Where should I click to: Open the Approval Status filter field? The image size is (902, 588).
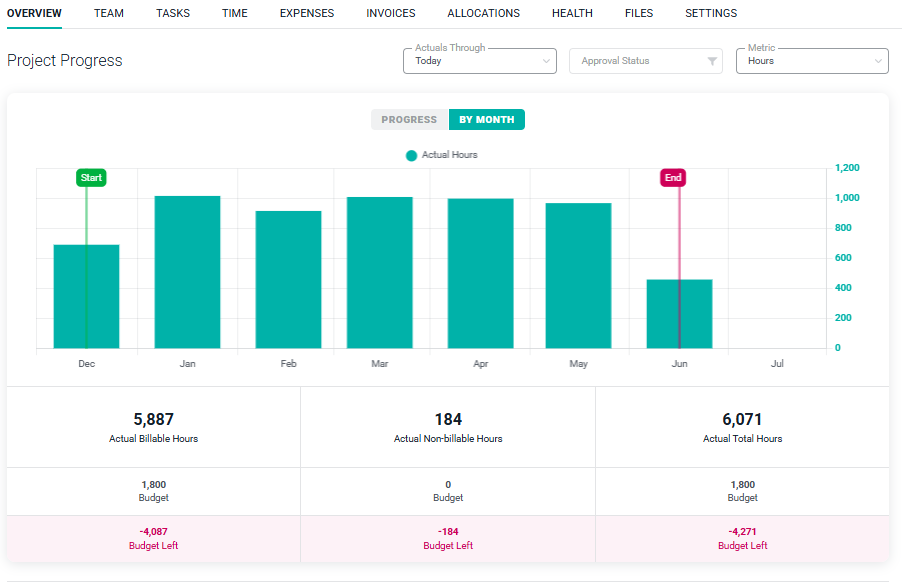pyautogui.click(x=645, y=61)
